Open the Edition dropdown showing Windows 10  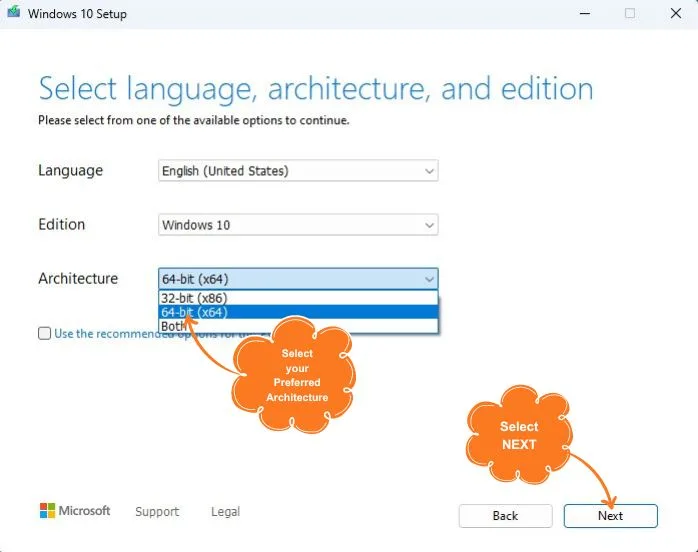(298, 225)
